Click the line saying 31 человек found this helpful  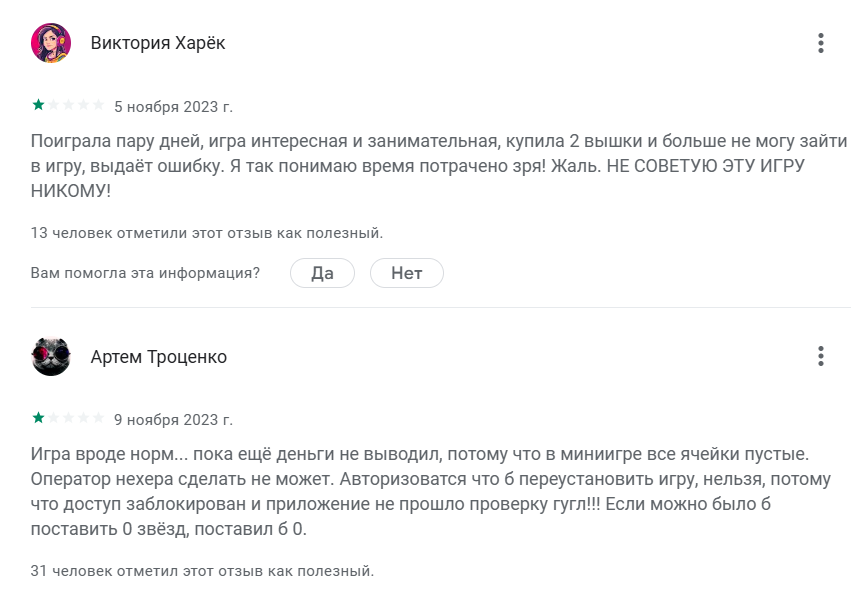[x=202, y=571]
